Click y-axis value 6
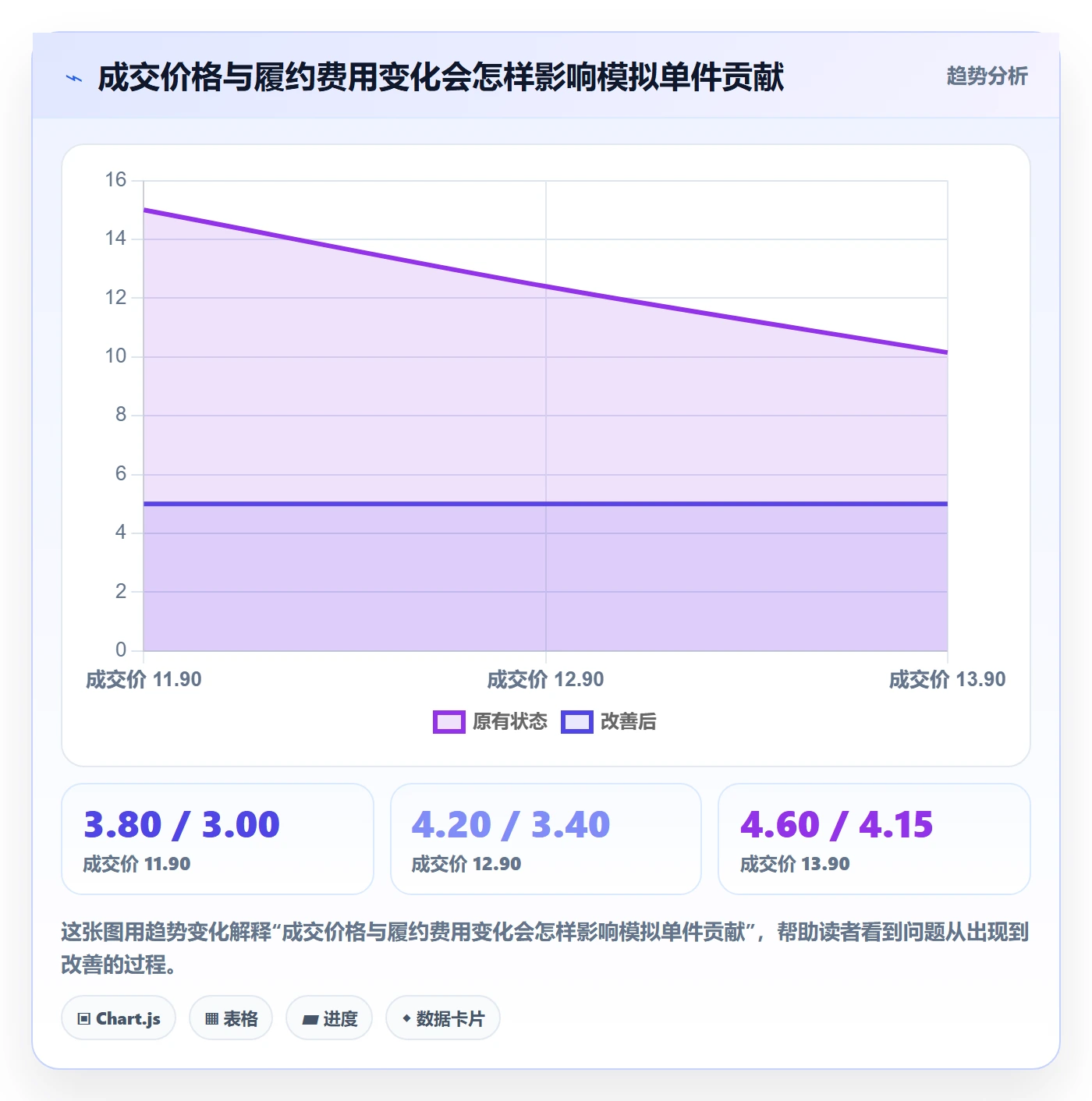This screenshot has width=1092, height=1101. click(x=121, y=474)
